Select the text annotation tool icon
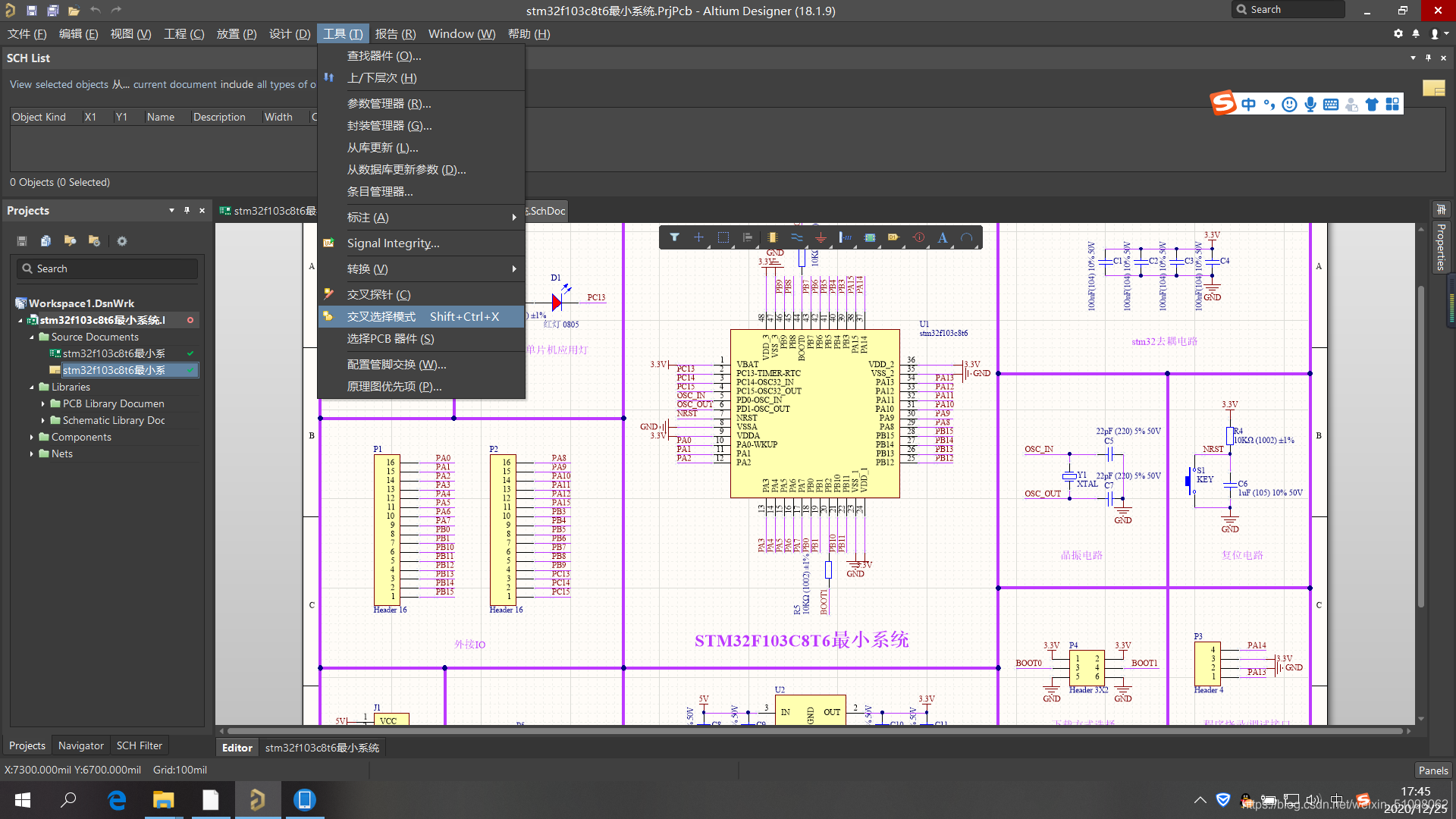Screen dimensions: 1456x819 click(944, 237)
